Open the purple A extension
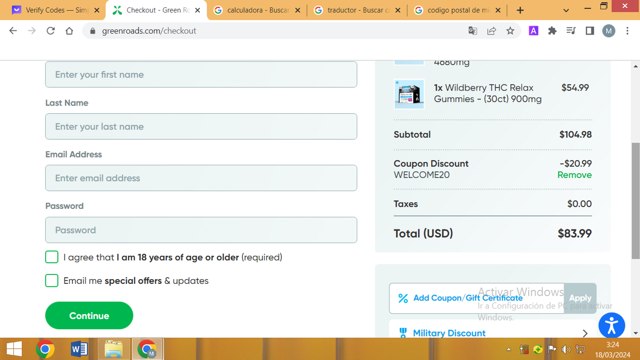Image resolution: width=640 pixels, height=360 pixels. pos(533,31)
